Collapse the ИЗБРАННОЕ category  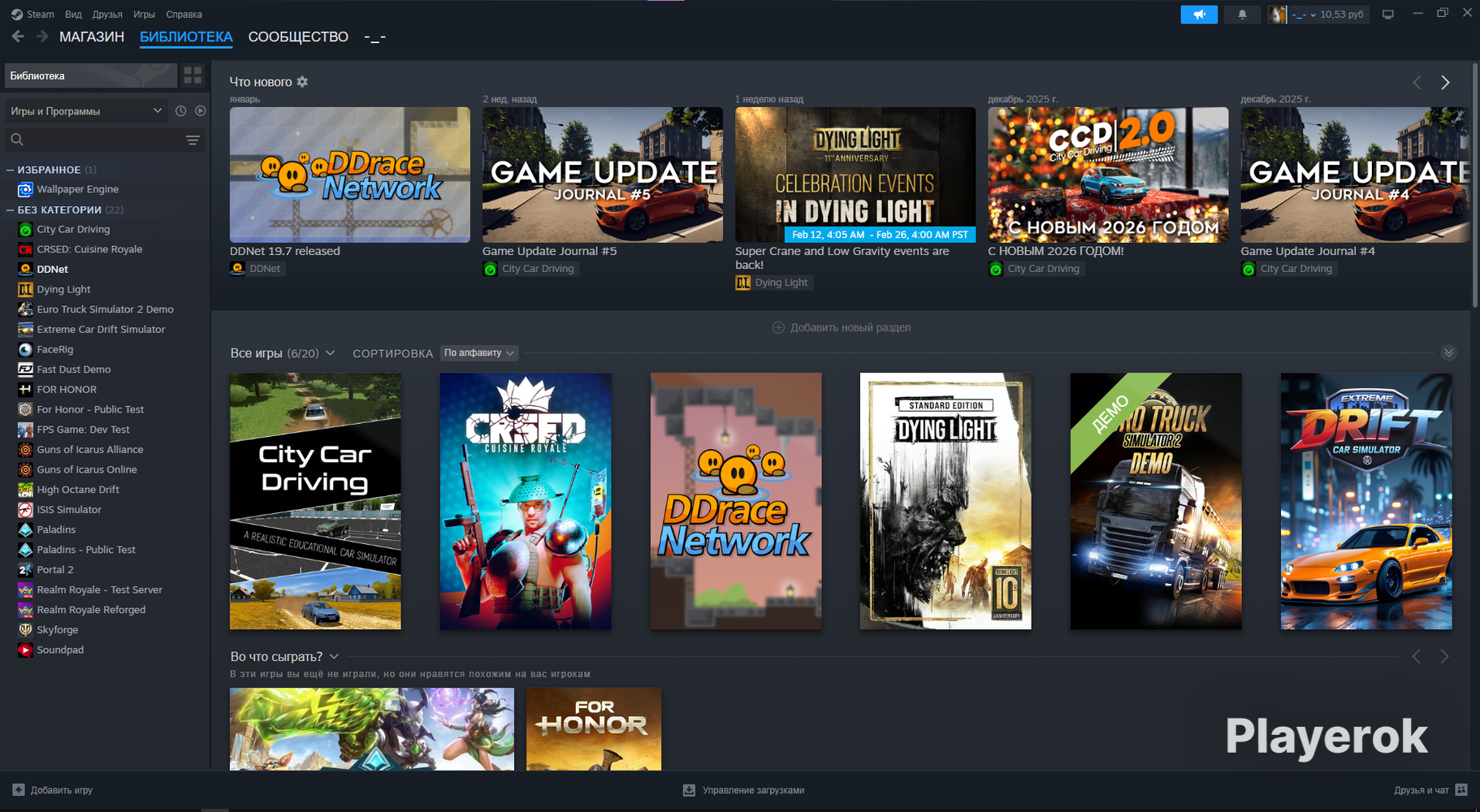coord(10,170)
